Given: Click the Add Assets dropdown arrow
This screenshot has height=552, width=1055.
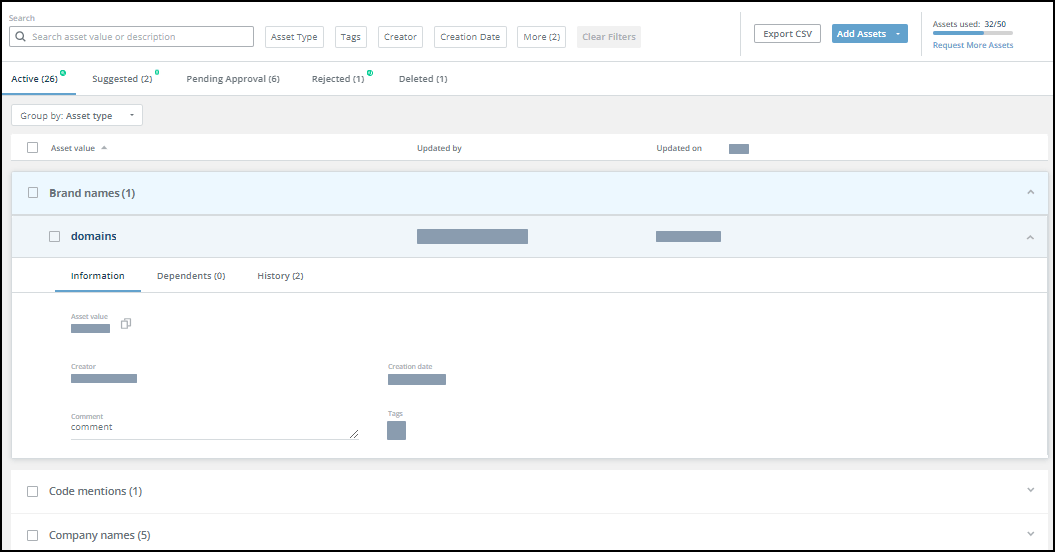Looking at the screenshot, I should (898, 34).
